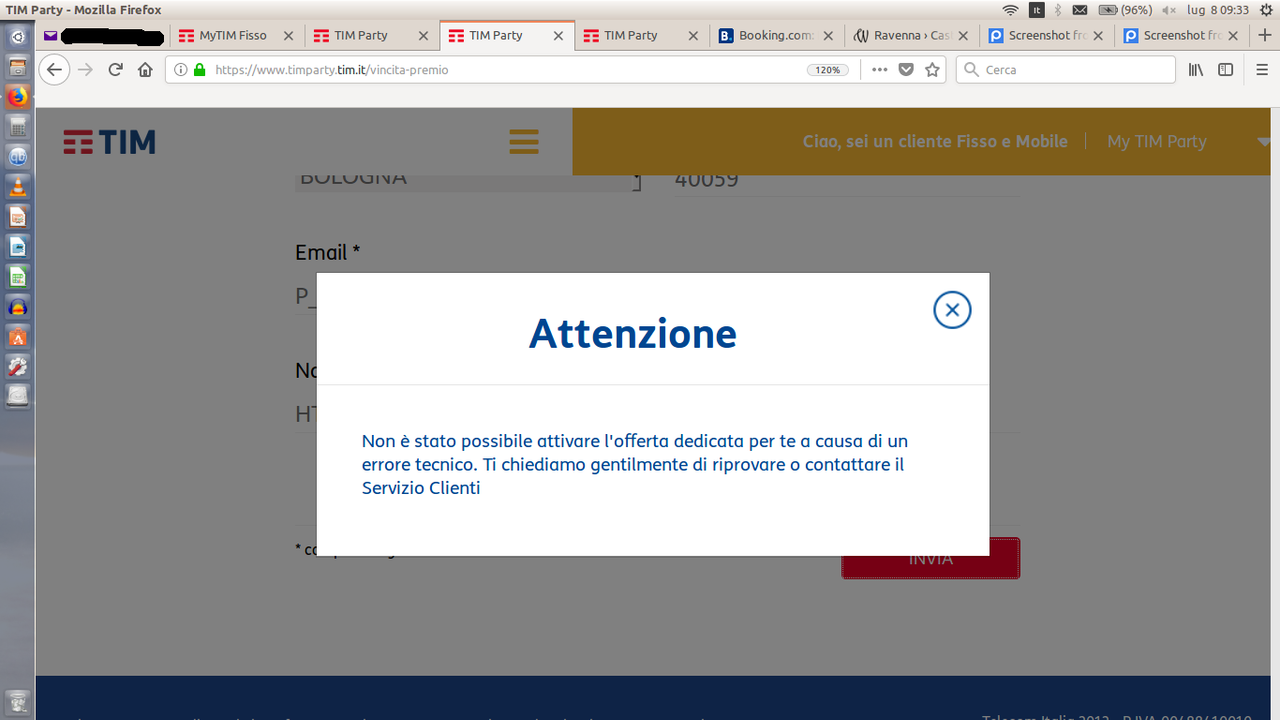Open the Trash in the dock
Viewport: 1280px width, 720px height.
coord(17,702)
